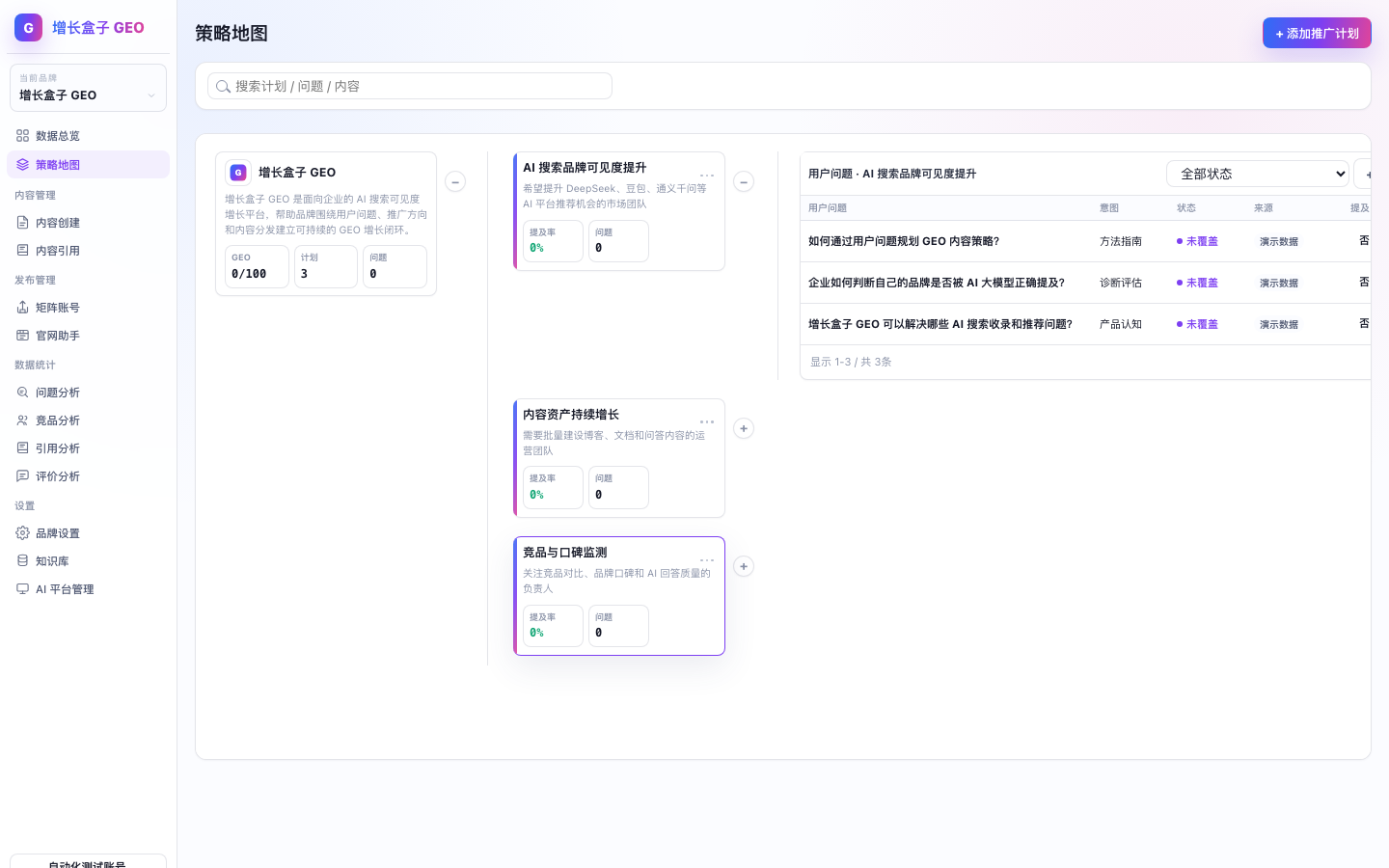
Task: Open the 全部状态 status filter dropdown
Action: click(x=1258, y=174)
